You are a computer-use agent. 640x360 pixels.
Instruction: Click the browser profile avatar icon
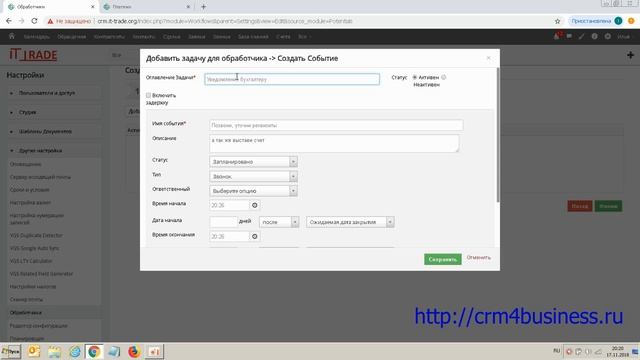(618, 21)
